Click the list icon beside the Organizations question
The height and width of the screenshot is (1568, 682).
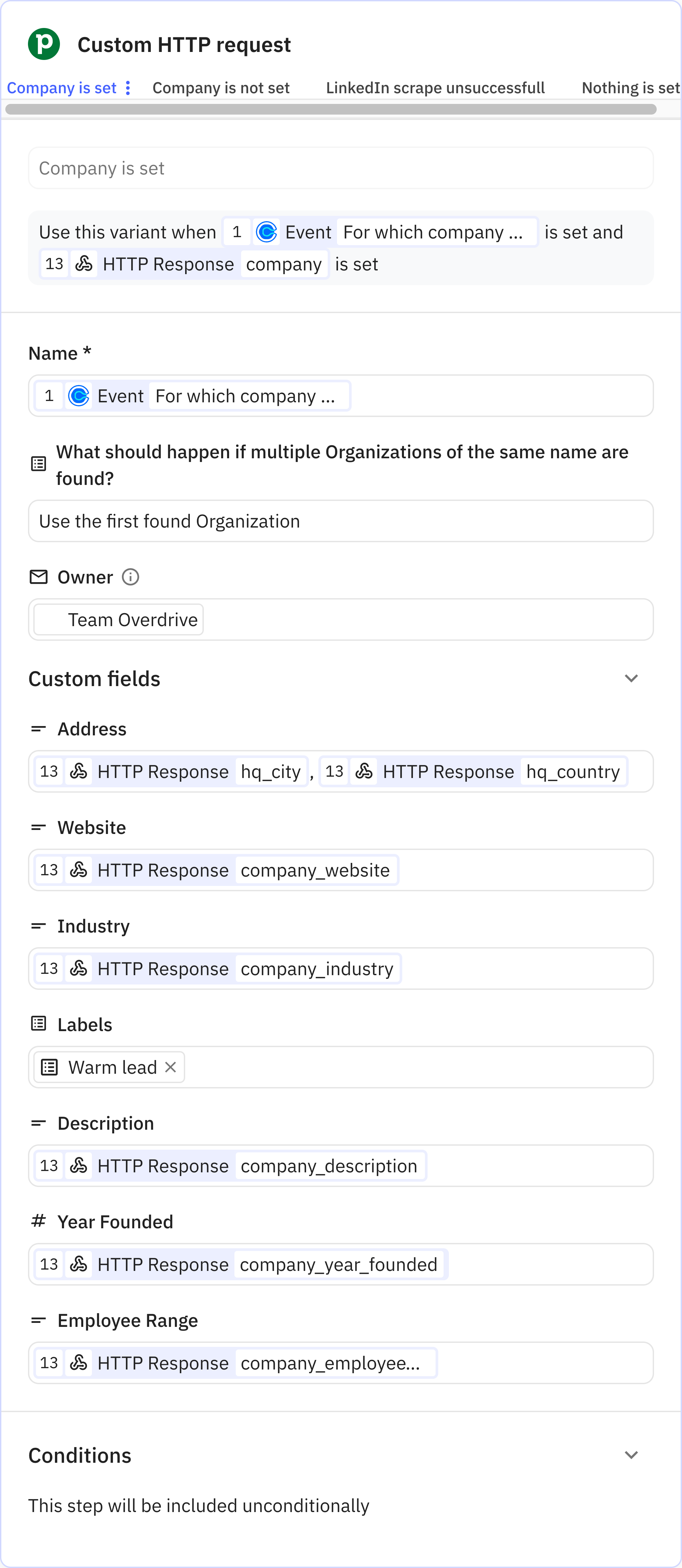point(38,463)
